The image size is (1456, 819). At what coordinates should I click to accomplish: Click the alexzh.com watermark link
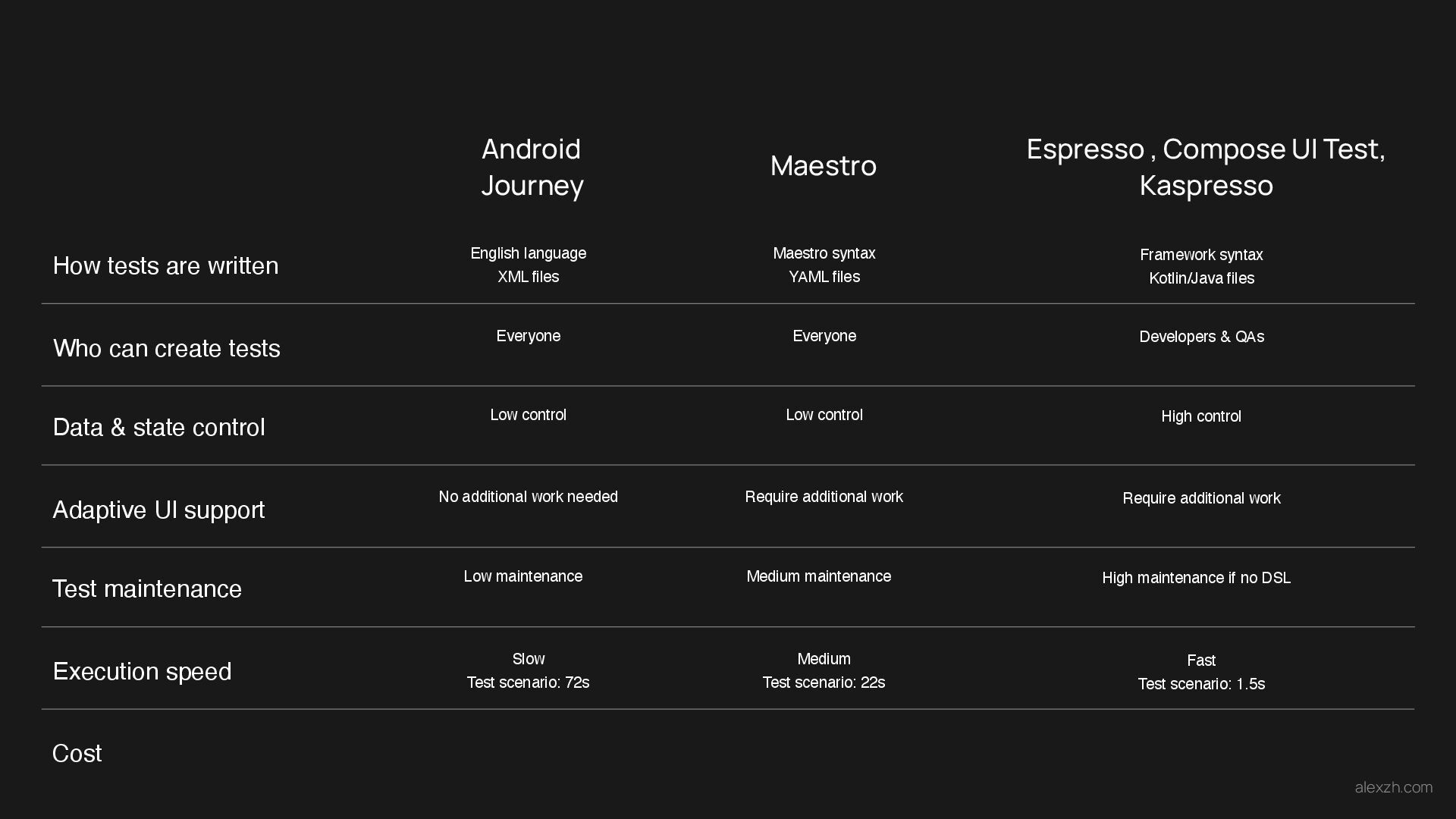tap(1393, 787)
